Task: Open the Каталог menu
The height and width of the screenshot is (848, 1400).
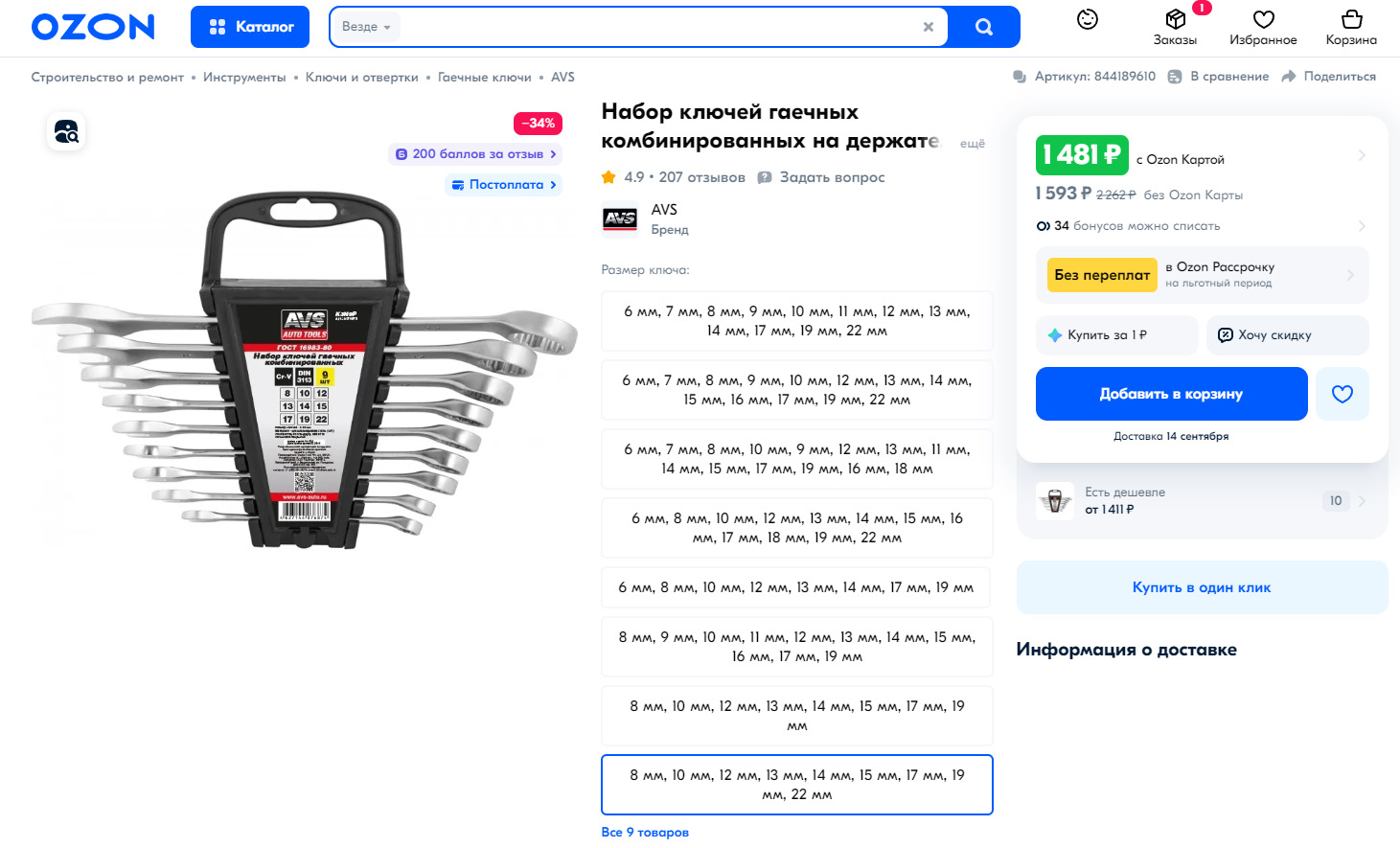Action: tap(250, 27)
